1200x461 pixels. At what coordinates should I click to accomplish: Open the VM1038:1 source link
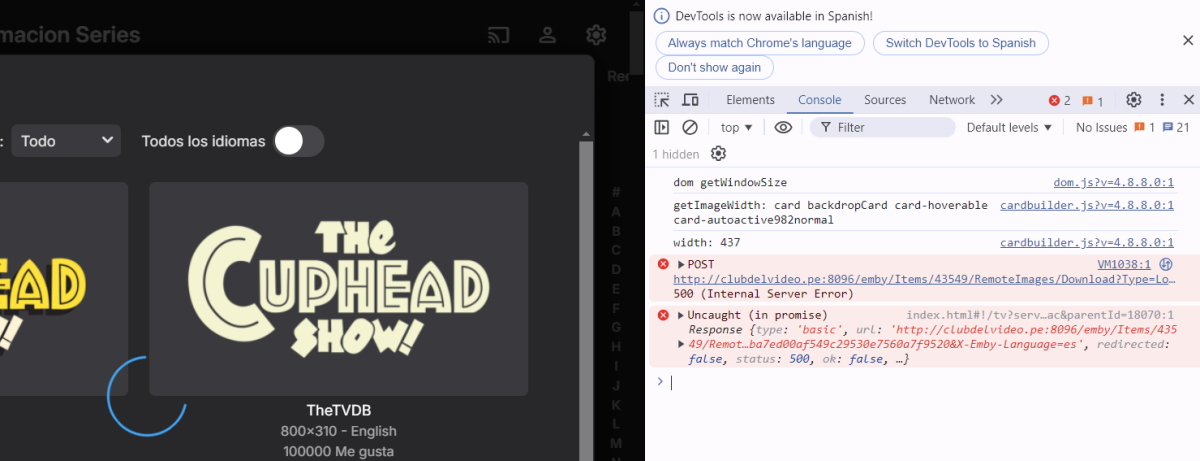pos(1124,265)
